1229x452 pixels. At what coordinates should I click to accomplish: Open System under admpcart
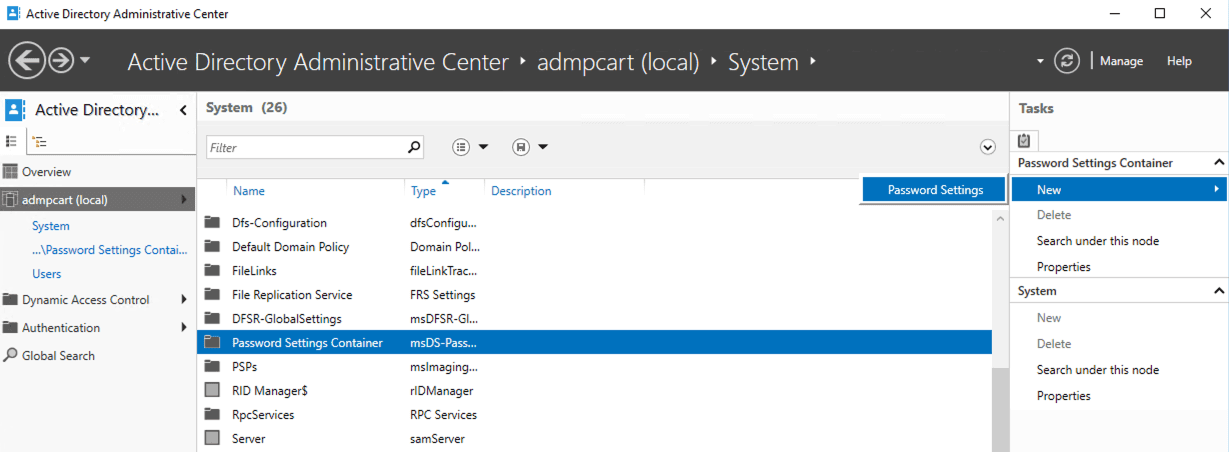[x=51, y=226]
